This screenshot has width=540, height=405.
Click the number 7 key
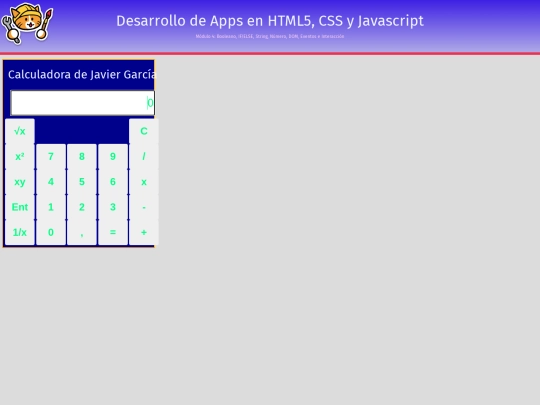[51, 157]
